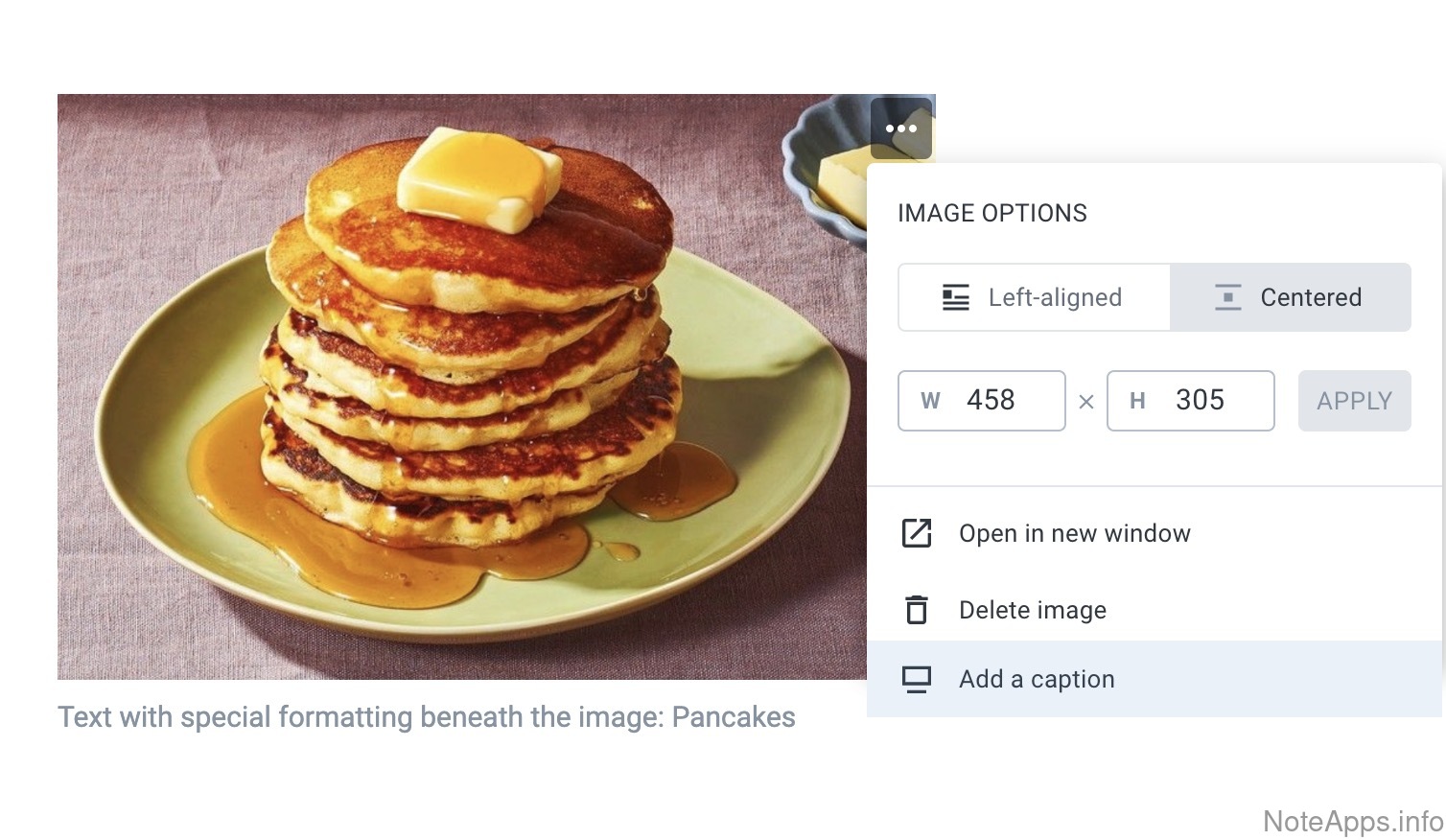Click the NoteApps.info watermark link
The width and height of the screenshot is (1446, 840).
(x=1352, y=822)
